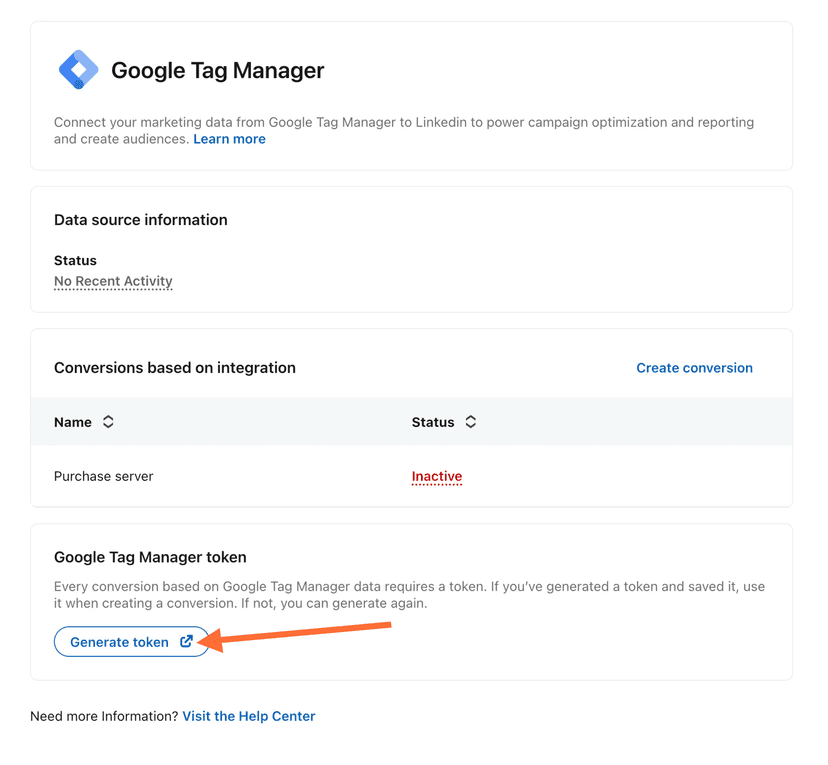Visit the Help Center

(248, 716)
